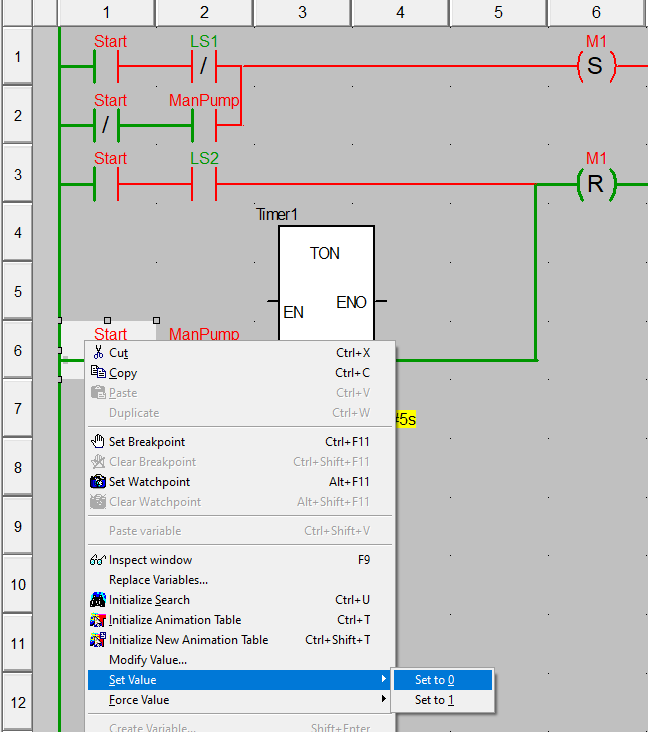648x732 pixels.
Task: Click the Start negated contact in row 2
Action: click(106, 126)
